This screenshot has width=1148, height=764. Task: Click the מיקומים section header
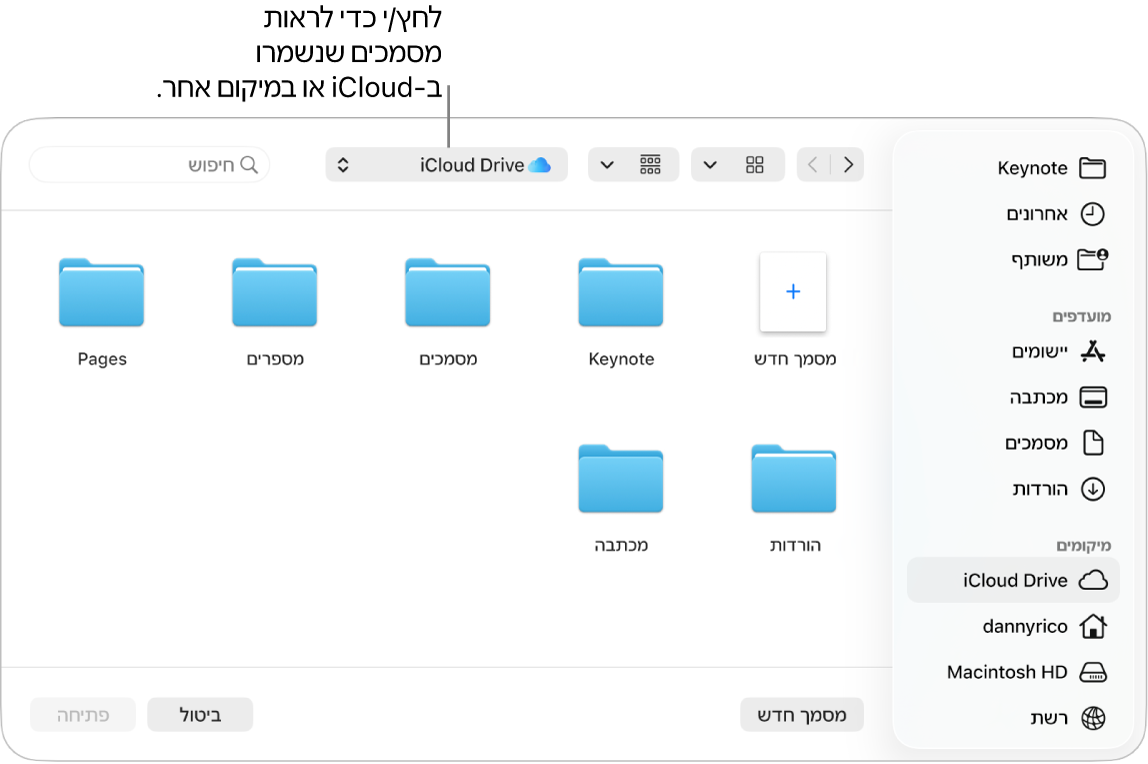[1084, 545]
